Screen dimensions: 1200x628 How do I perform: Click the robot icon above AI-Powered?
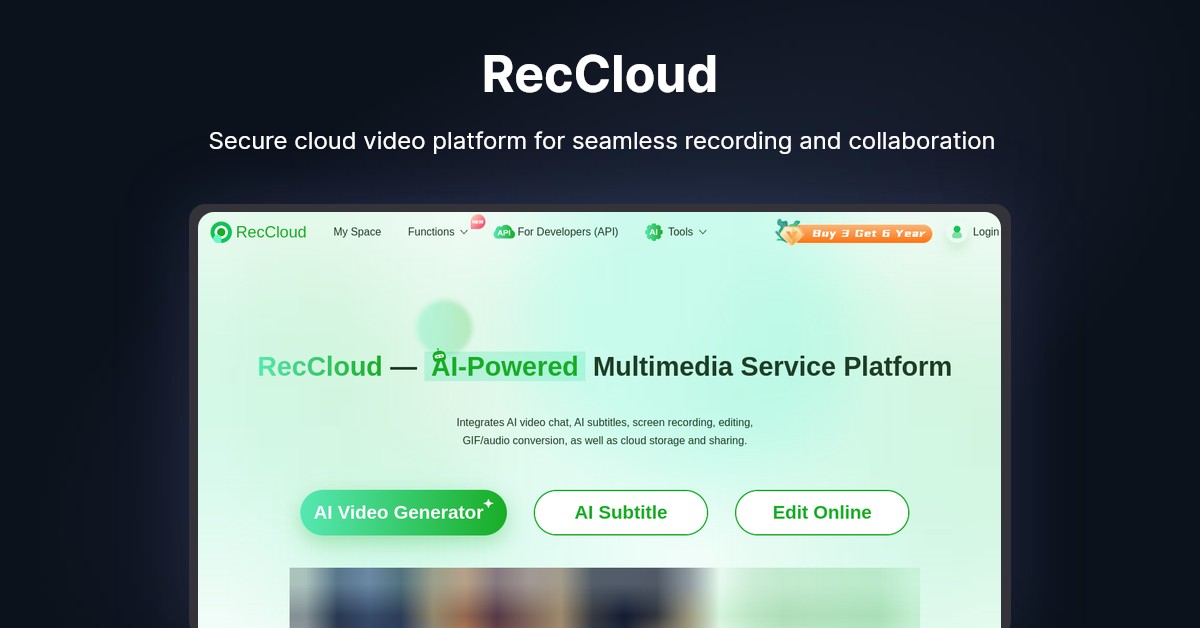pos(439,355)
